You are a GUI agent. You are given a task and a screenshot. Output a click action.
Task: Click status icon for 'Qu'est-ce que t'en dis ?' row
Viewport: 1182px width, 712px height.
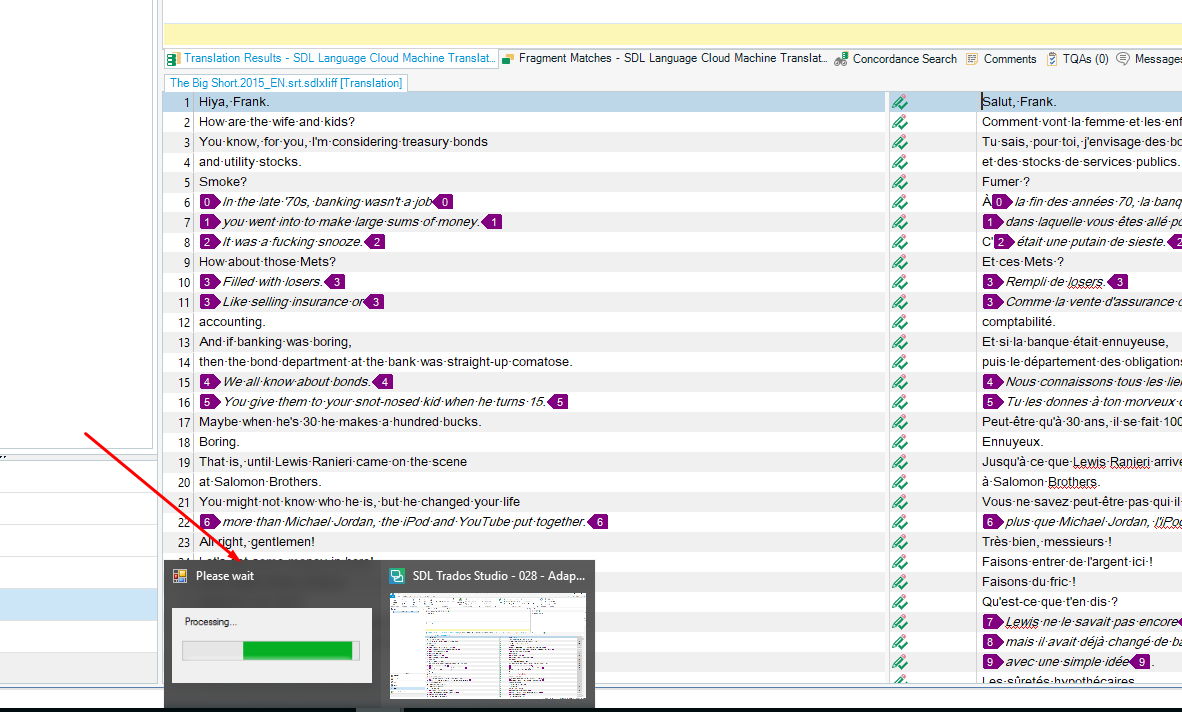click(899, 602)
